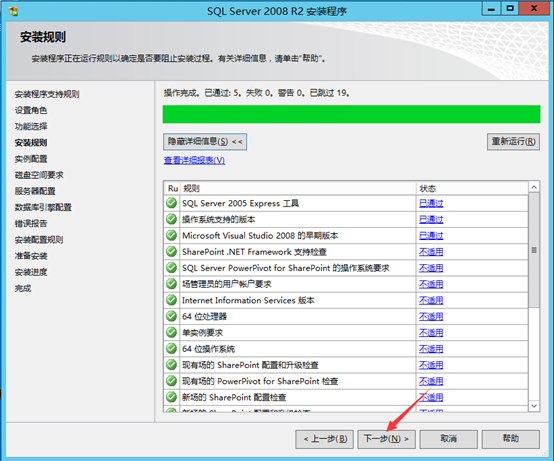Select 安装规则 step in sidebar

pos(31,143)
